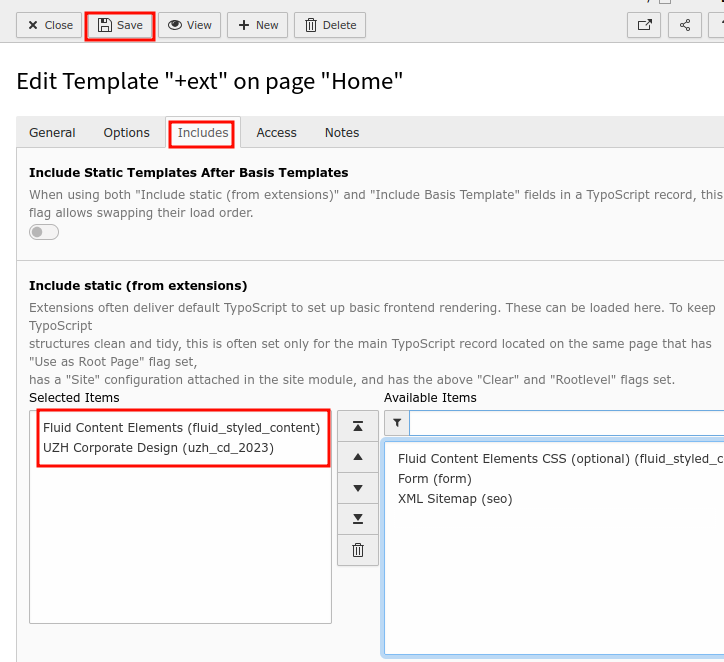Delete the template record
724x662 pixels.
pos(330,25)
